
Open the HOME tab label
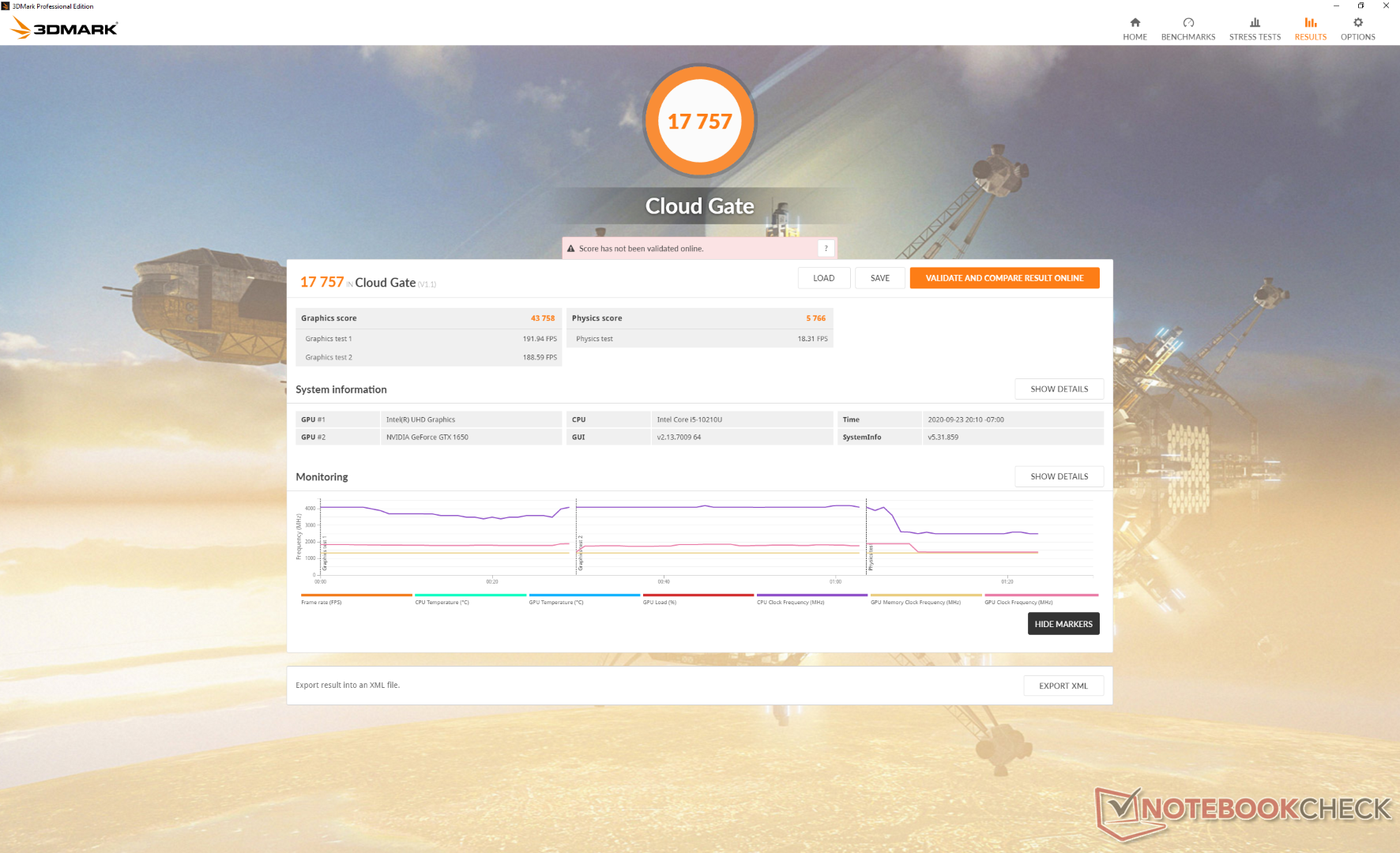point(1135,37)
